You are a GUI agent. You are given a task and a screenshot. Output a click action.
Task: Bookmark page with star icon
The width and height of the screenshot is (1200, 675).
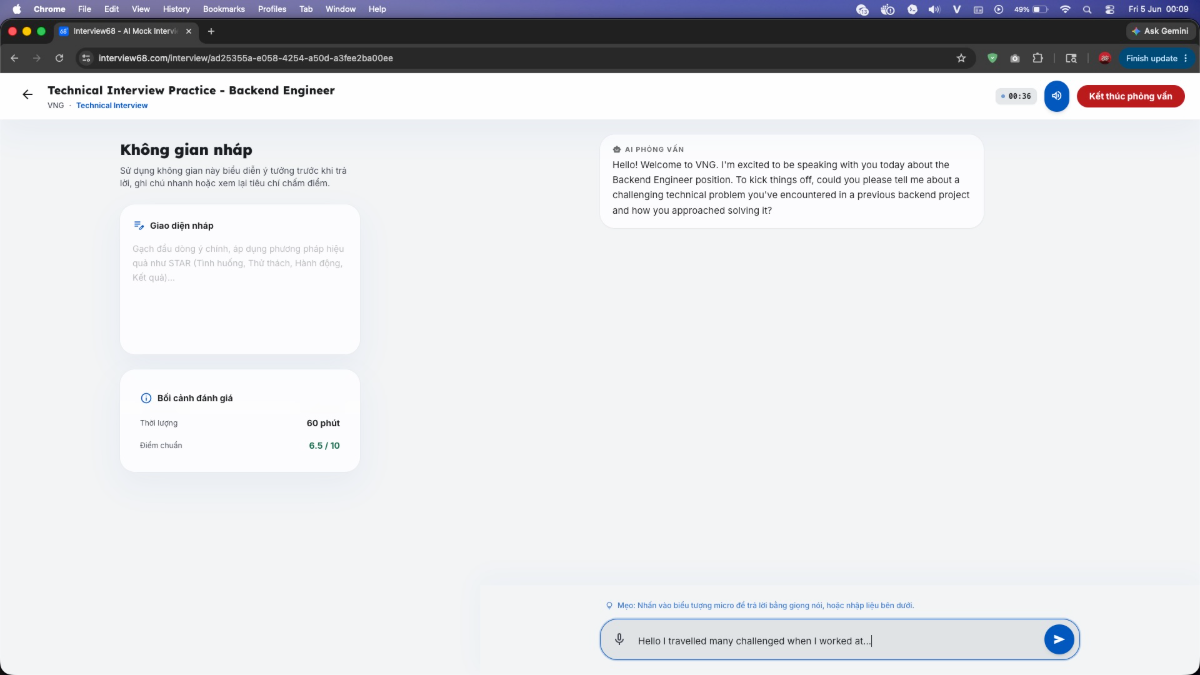pos(961,58)
